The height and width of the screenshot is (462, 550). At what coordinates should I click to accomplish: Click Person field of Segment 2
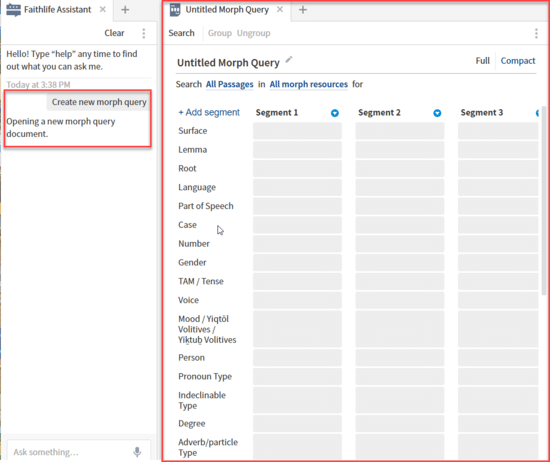[x=400, y=358]
